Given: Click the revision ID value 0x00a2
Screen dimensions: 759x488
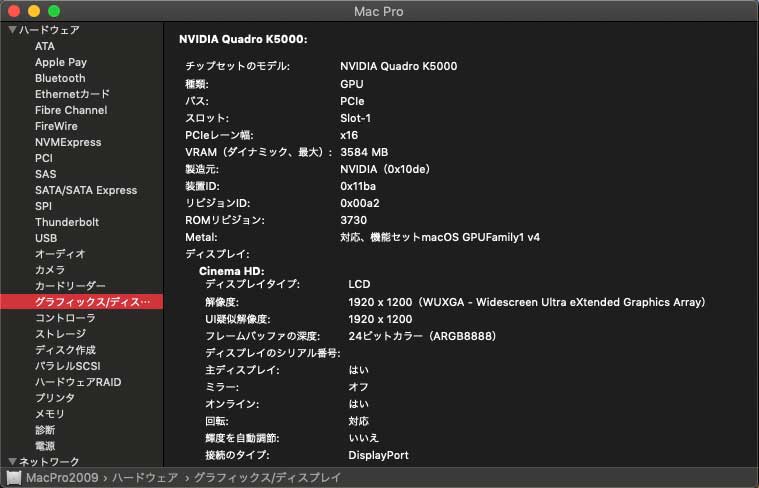Looking at the screenshot, I should pos(360,203).
